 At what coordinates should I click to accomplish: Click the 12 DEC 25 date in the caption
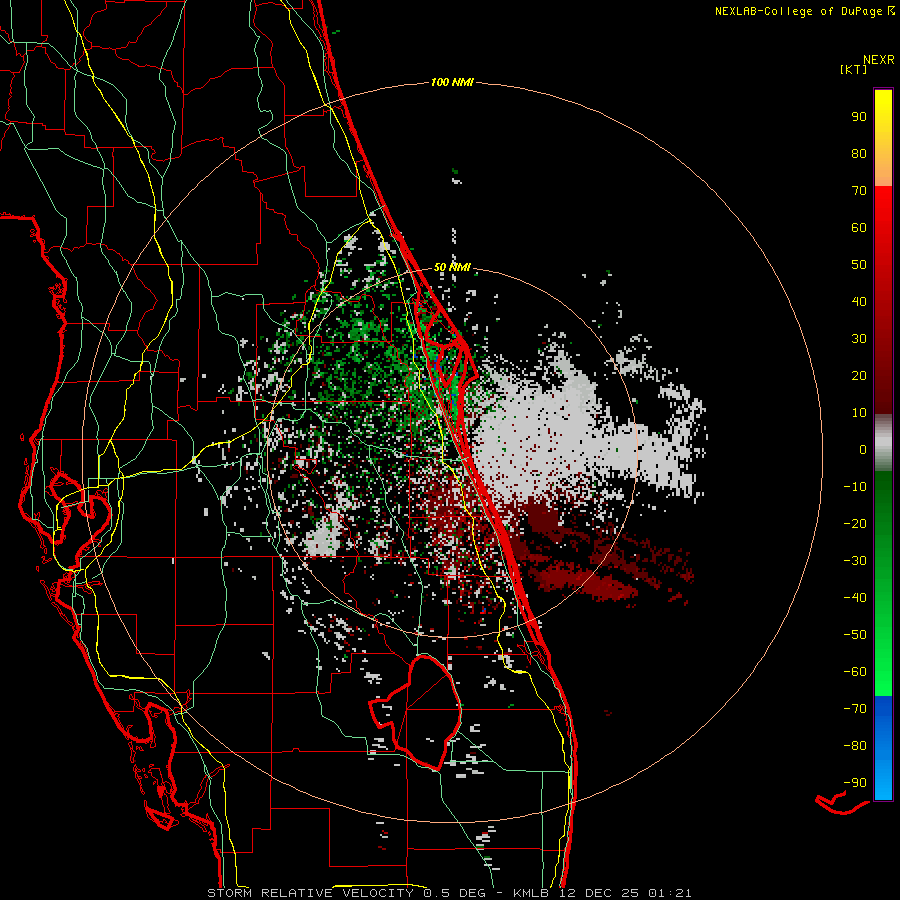[598, 893]
